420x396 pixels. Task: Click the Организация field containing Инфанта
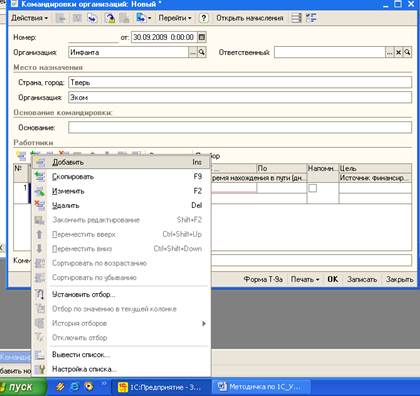[128, 52]
